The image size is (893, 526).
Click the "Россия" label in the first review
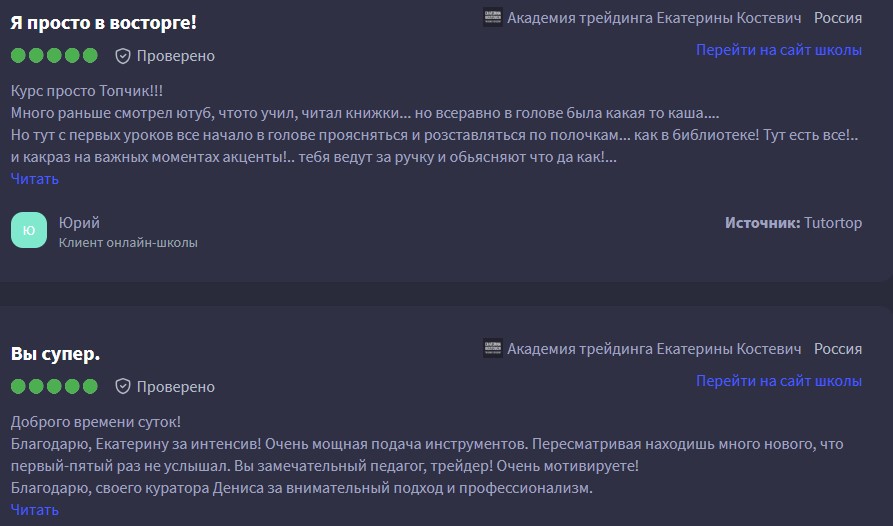837,17
